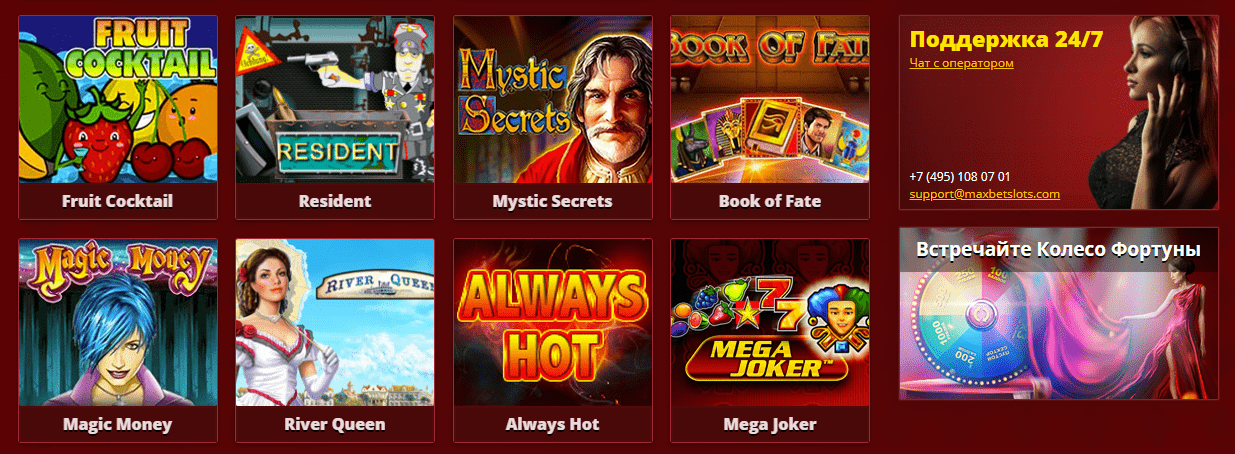Click the Book of Fate title label
Image resolution: width=1235 pixels, height=454 pixels.
pos(770,201)
